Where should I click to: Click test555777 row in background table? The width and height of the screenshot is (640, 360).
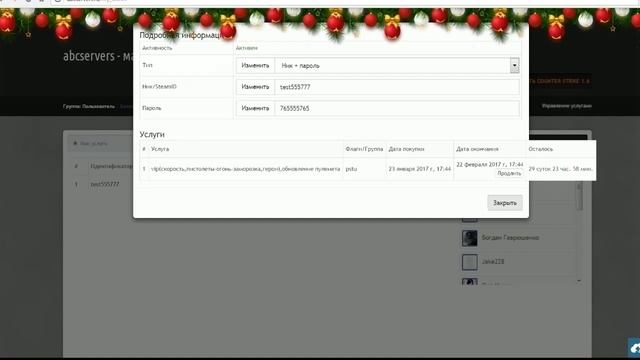click(x=105, y=184)
